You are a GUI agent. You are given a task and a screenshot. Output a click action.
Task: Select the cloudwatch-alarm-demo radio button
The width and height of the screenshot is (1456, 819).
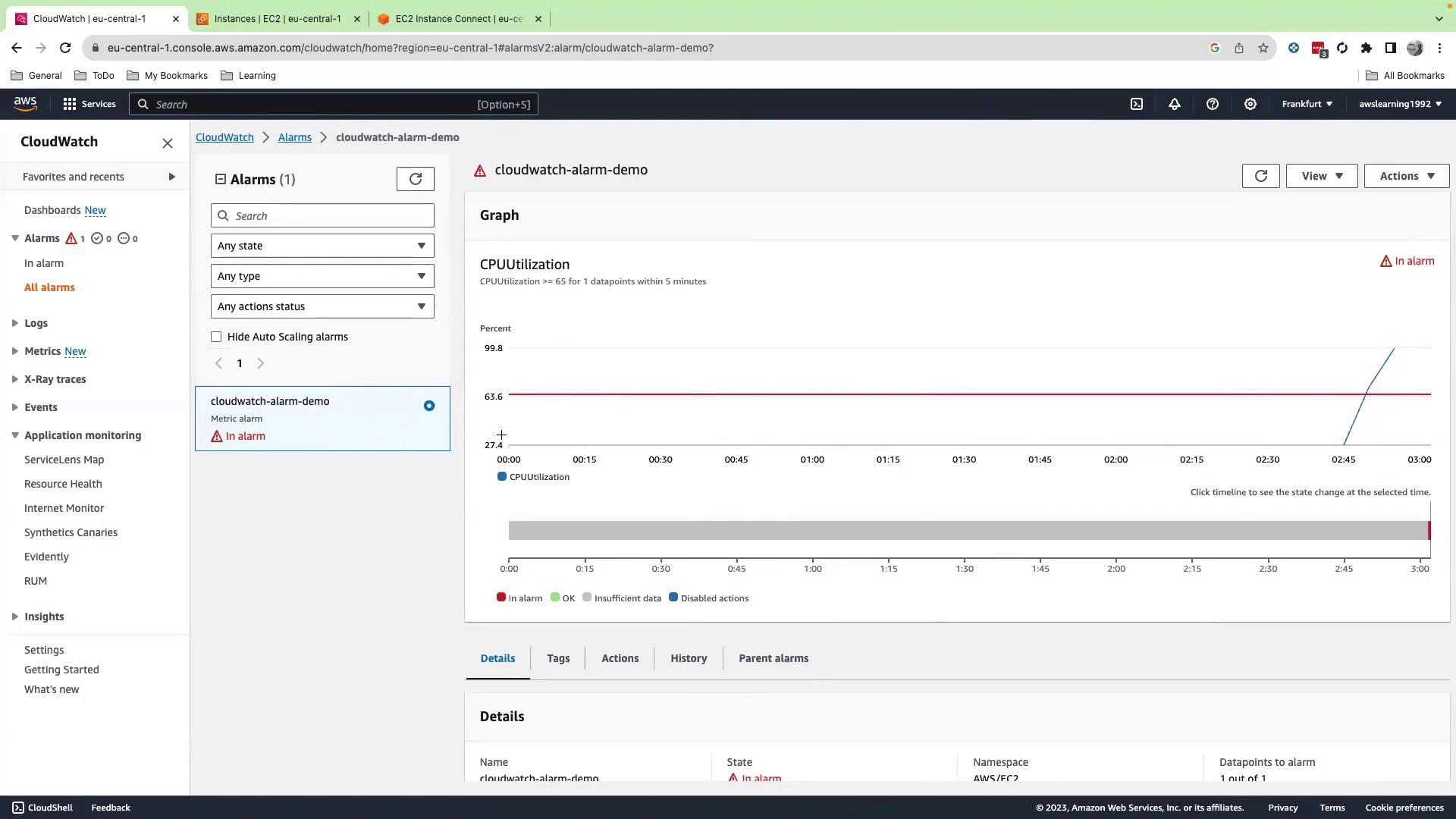(x=429, y=406)
